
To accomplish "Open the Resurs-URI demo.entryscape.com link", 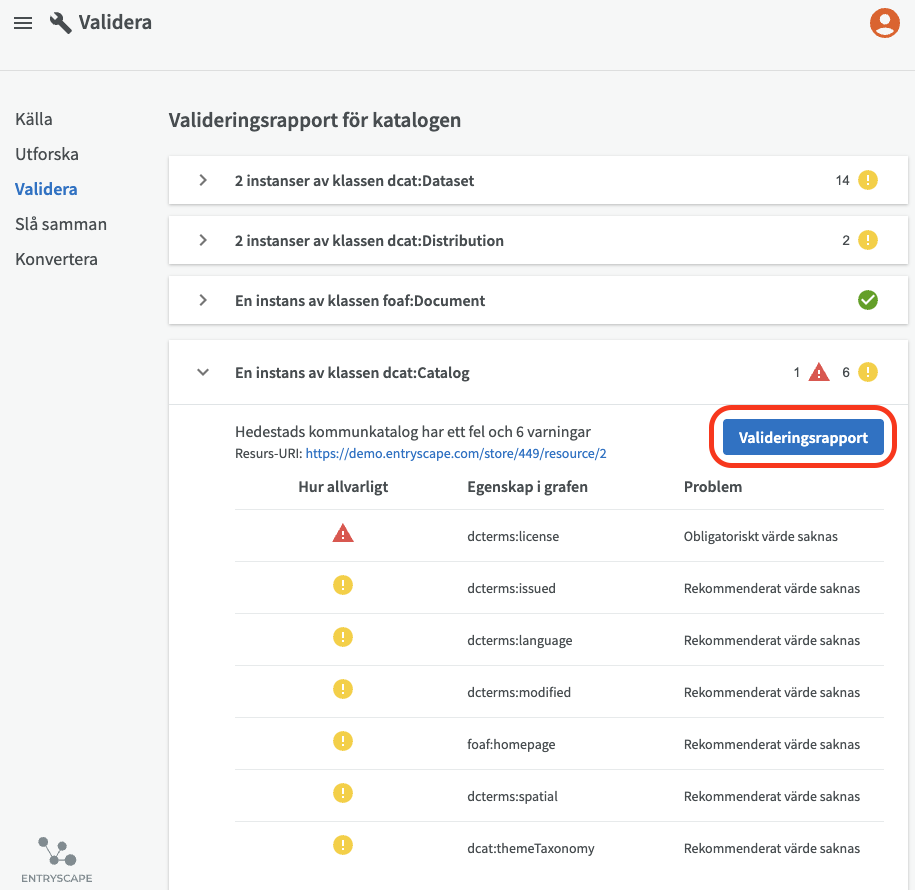I will click(x=456, y=453).
